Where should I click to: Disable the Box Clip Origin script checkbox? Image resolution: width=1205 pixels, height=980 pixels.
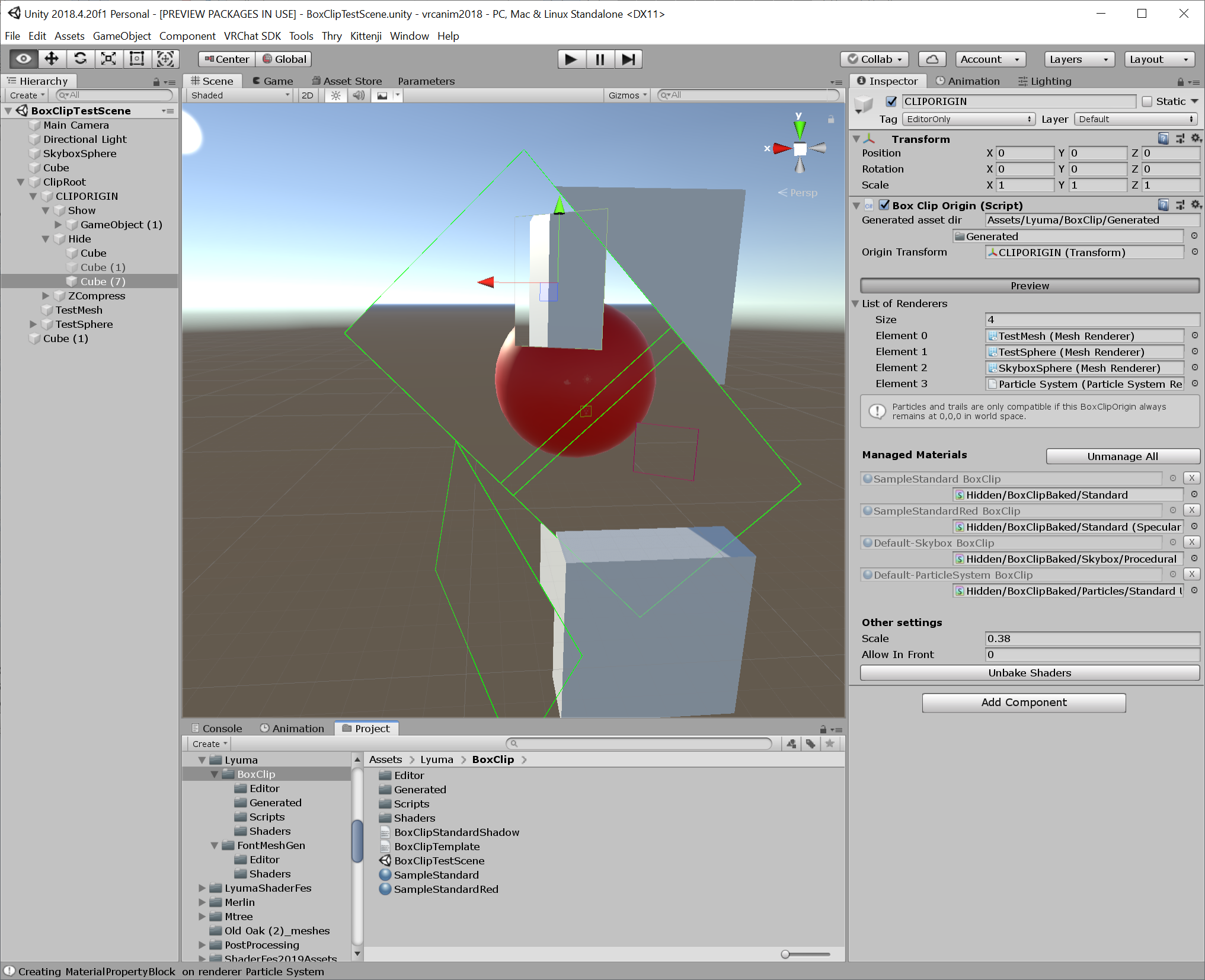click(884, 205)
